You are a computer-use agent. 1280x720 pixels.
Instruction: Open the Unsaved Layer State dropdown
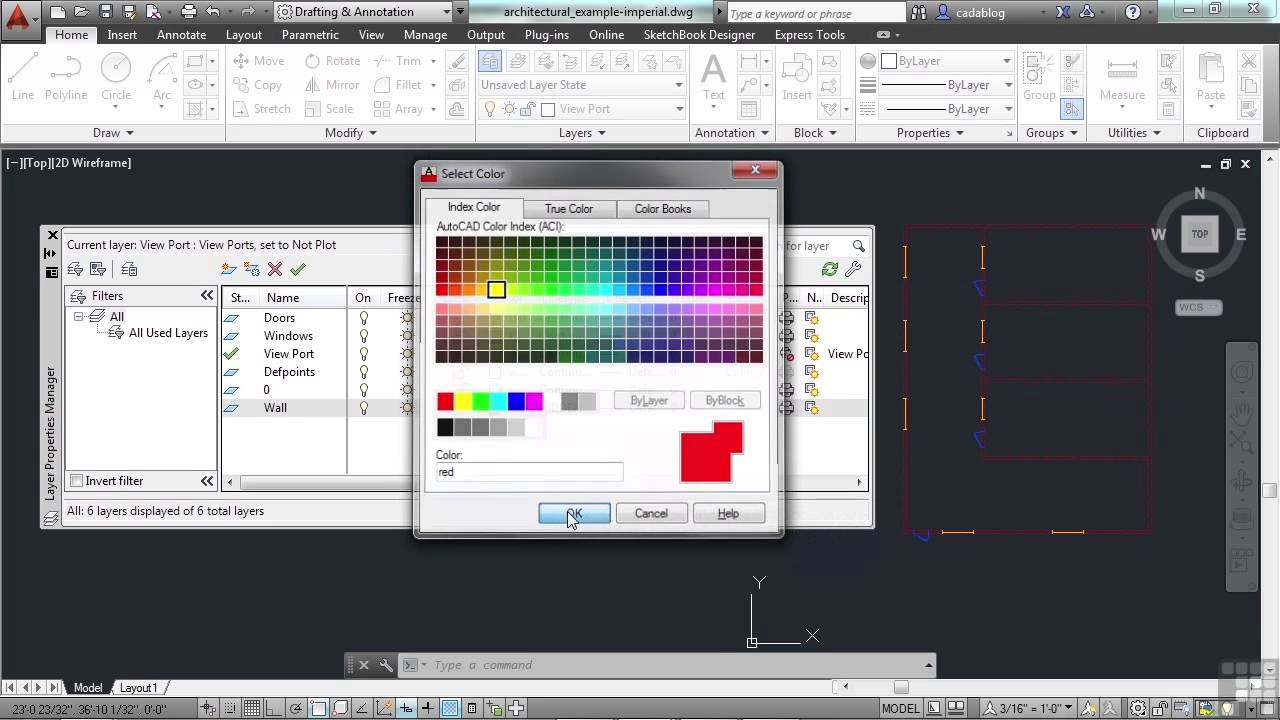point(582,85)
